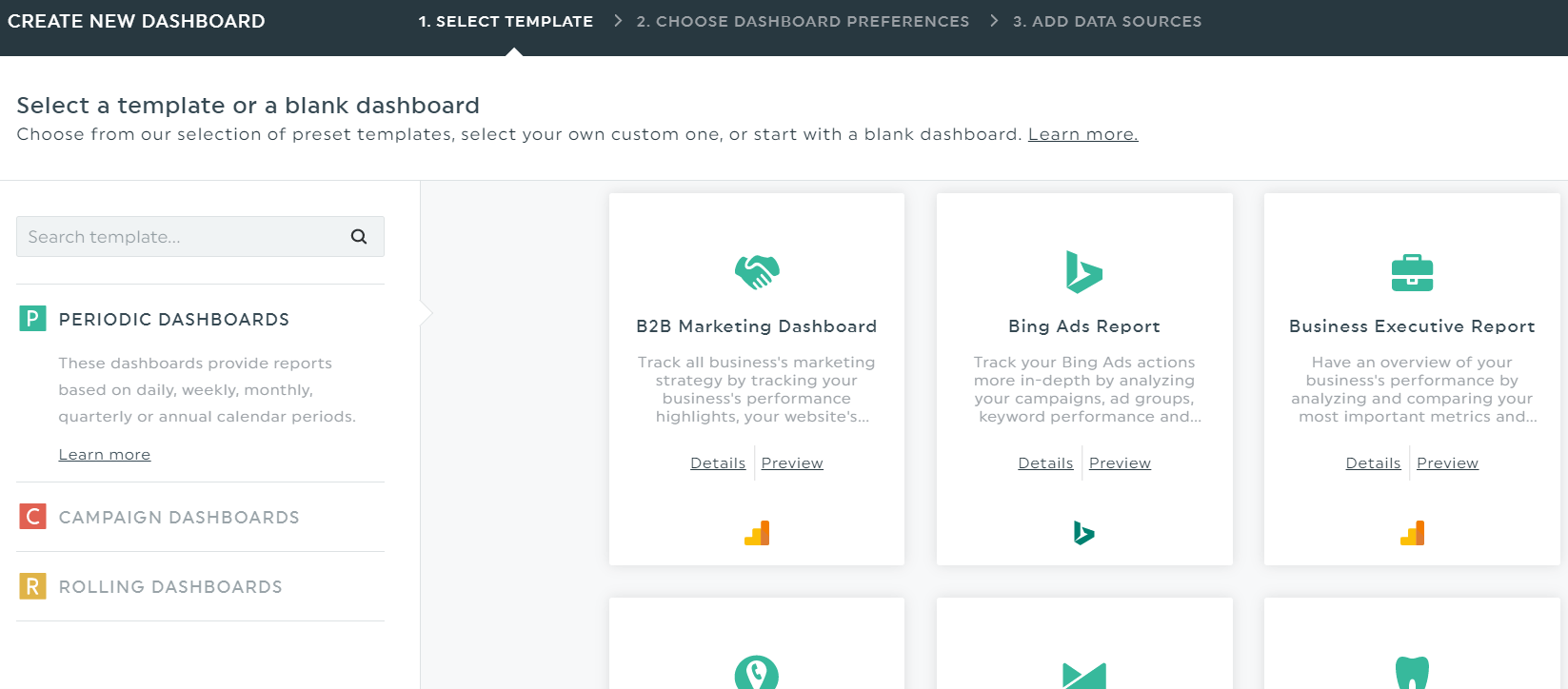Click chevron between steps 2 and 3

coord(994,21)
